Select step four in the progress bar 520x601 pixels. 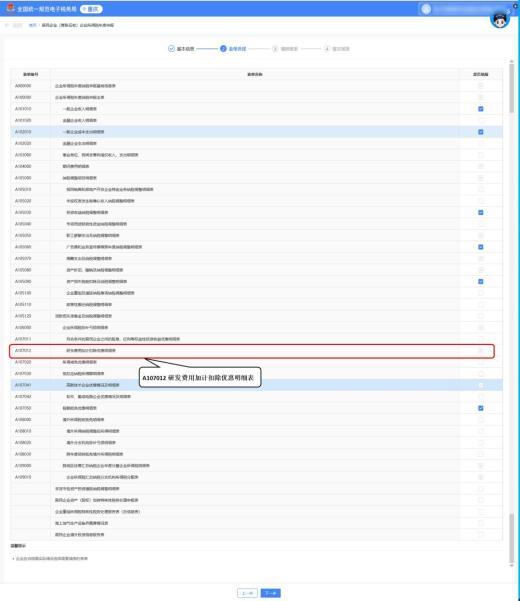click(337, 49)
